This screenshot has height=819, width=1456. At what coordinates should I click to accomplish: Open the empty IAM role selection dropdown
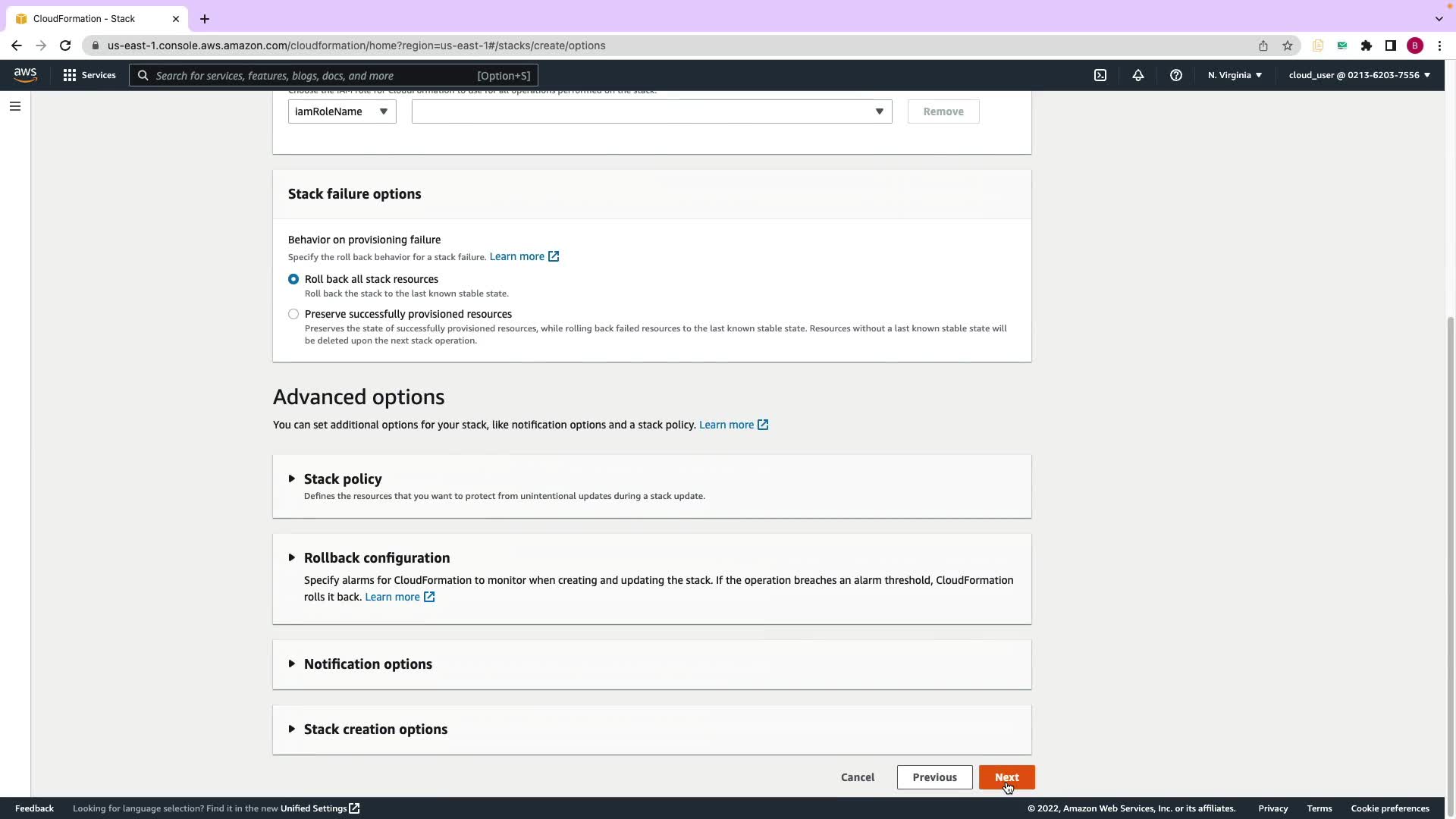point(651,111)
